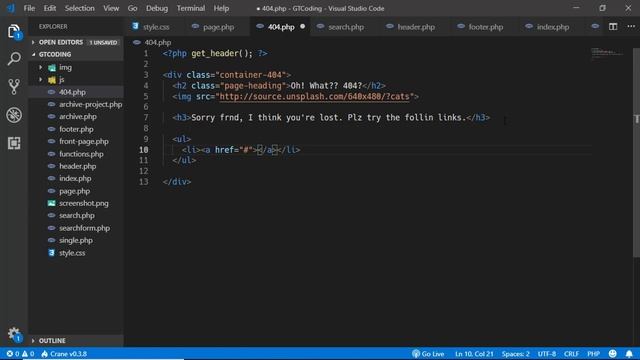Switch to the index.php tab
The image size is (640, 360).
(x=553, y=27)
